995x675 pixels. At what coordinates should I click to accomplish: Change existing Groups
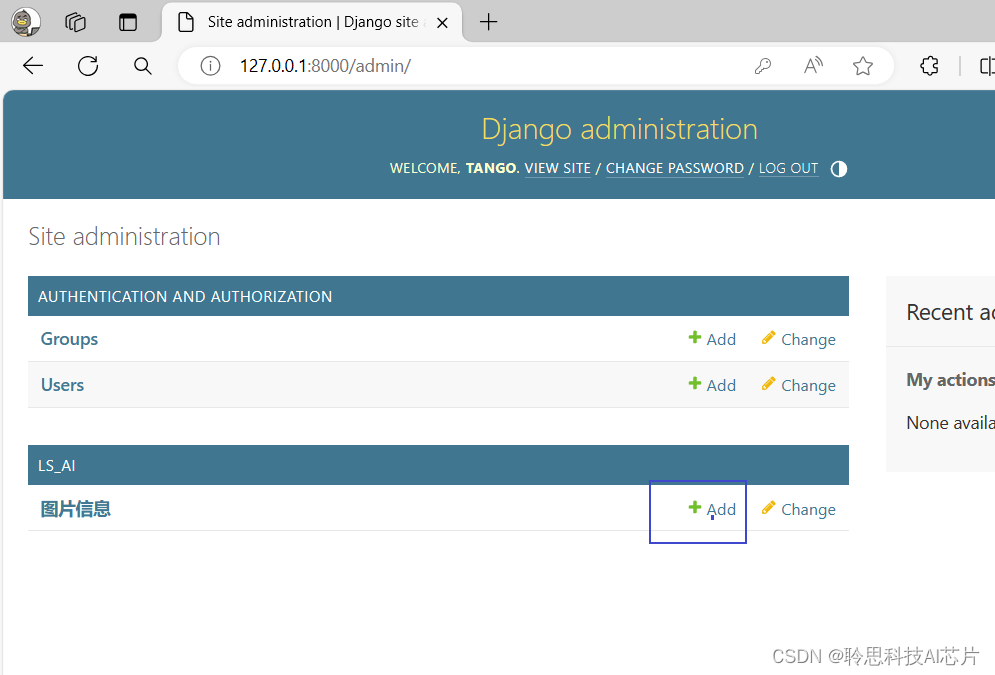pyautogui.click(x=798, y=339)
